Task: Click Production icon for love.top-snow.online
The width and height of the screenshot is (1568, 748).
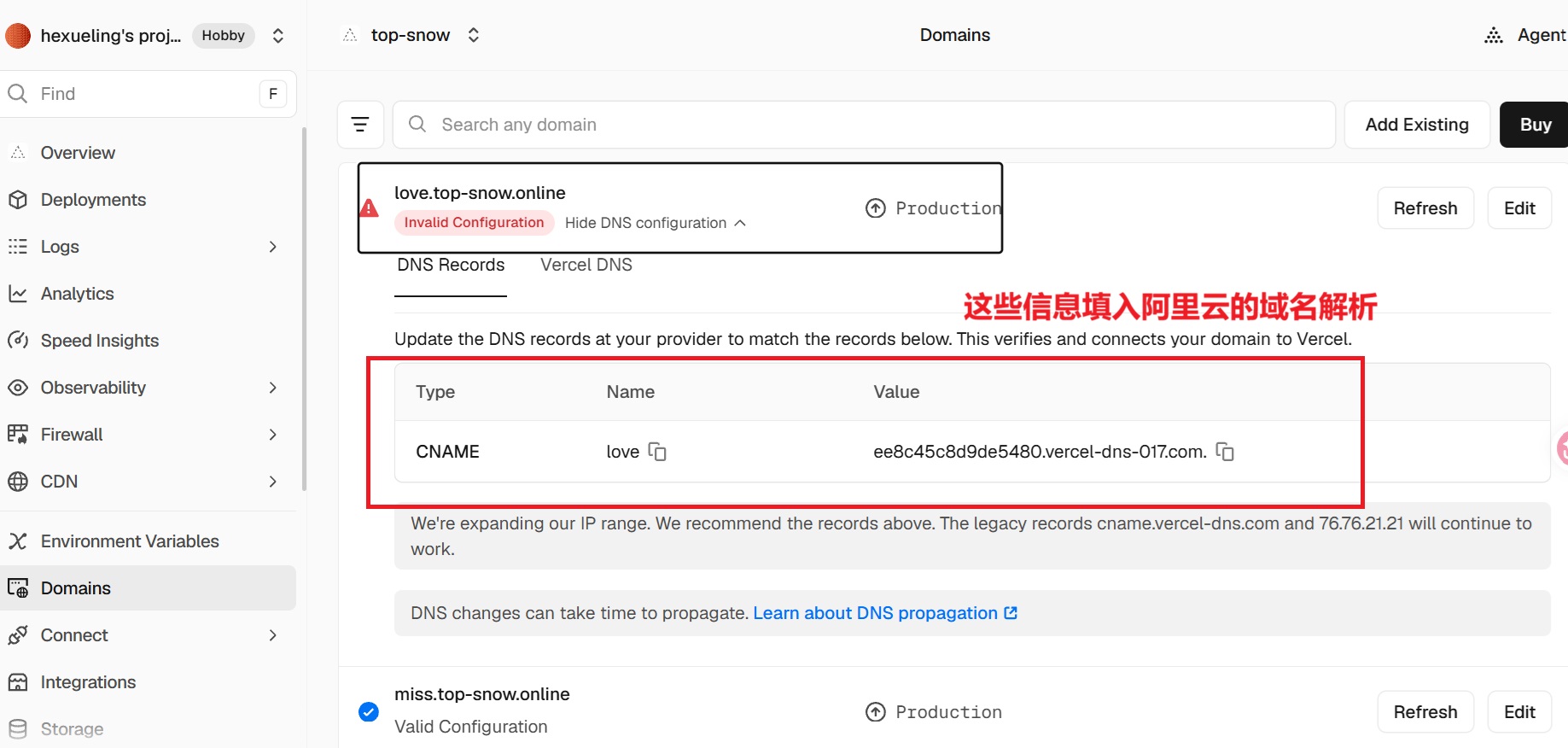Action: [x=876, y=208]
